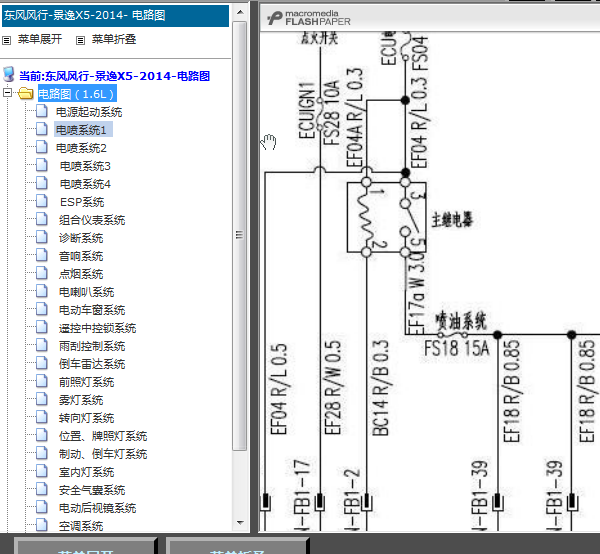Image resolution: width=600 pixels, height=554 pixels.
Task: Open 电喷系统4 diagram
Action: point(85,184)
